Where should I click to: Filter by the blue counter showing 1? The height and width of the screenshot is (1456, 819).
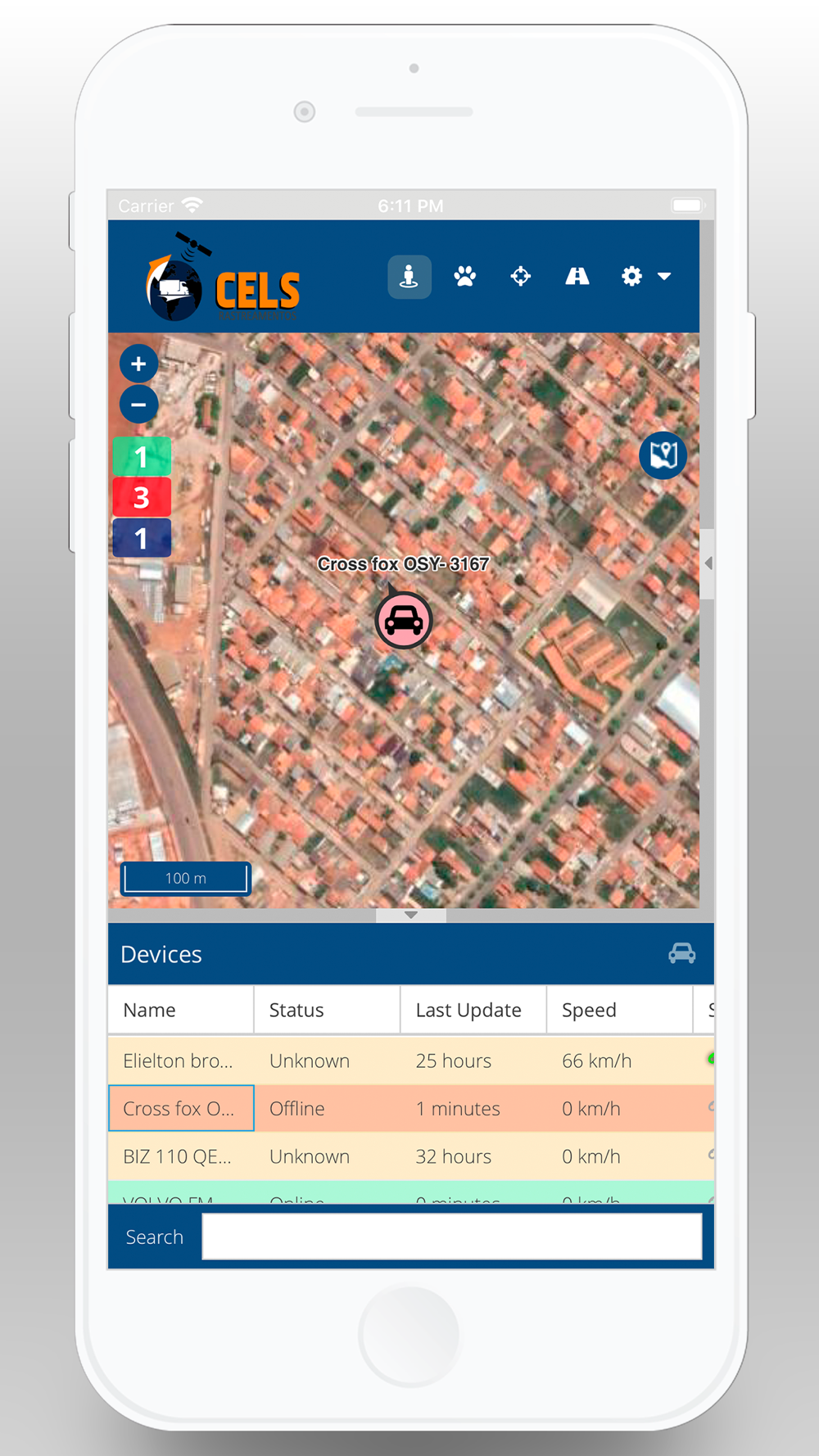coord(142,538)
